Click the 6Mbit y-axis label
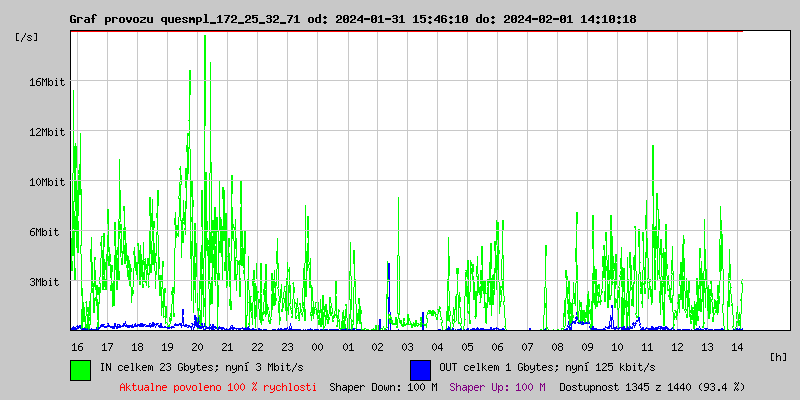800x400 pixels. pyautogui.click(x=45, y=232)
